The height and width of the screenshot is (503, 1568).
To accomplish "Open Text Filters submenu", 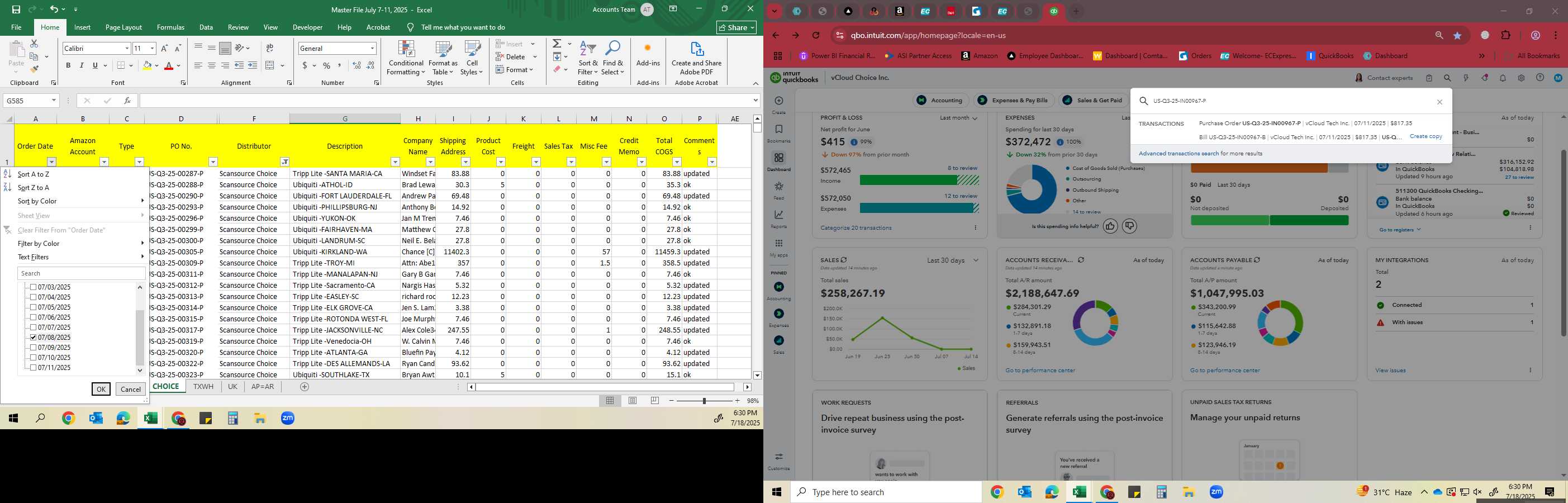I will (34, 257).
